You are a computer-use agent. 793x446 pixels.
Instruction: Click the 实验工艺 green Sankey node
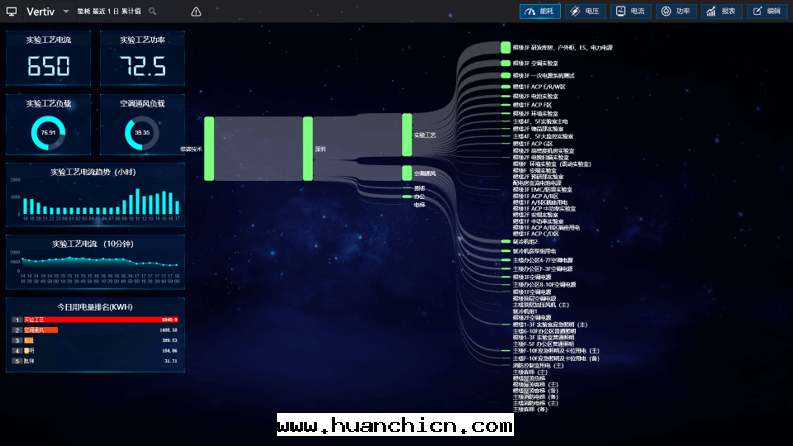point(407,135)
